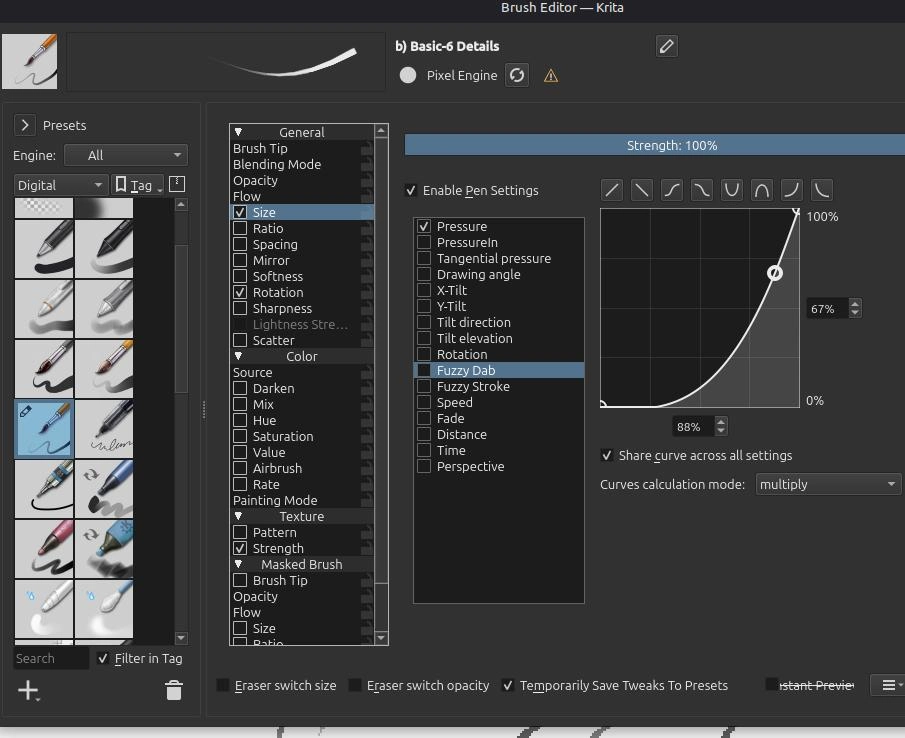The image size is (905, 738).
Task: Select the Strength option under Texture
Action: (302, 548)
